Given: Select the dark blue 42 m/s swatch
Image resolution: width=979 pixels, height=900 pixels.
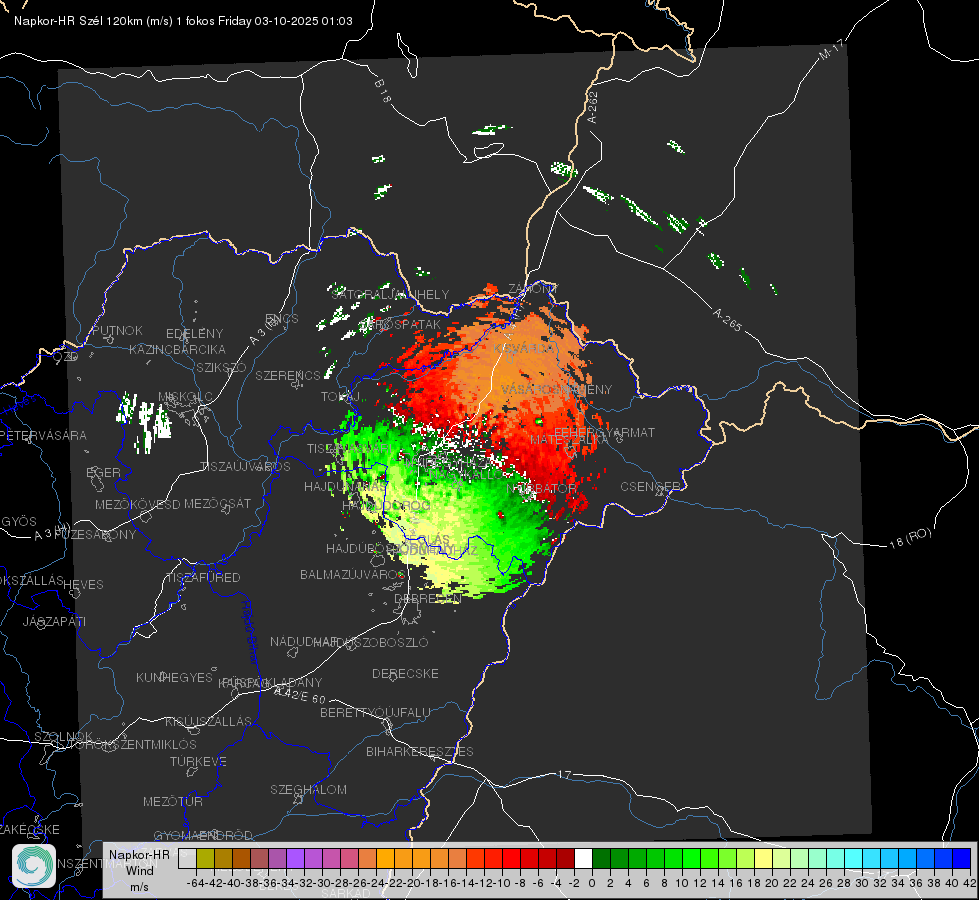Looking at the screenshot, I should (x=962, y=858).
